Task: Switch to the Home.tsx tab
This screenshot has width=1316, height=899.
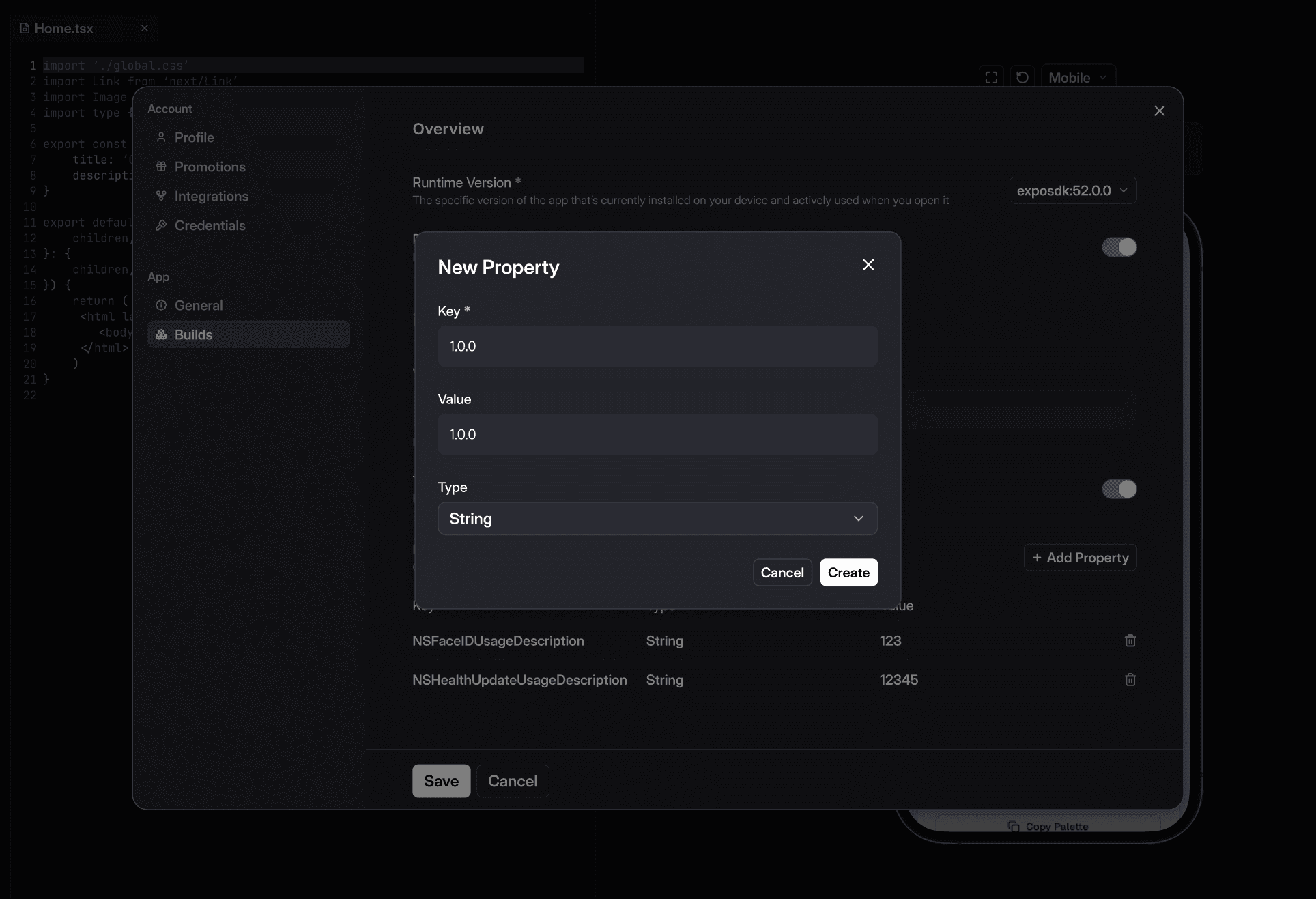Action: (x=63, y=28)
